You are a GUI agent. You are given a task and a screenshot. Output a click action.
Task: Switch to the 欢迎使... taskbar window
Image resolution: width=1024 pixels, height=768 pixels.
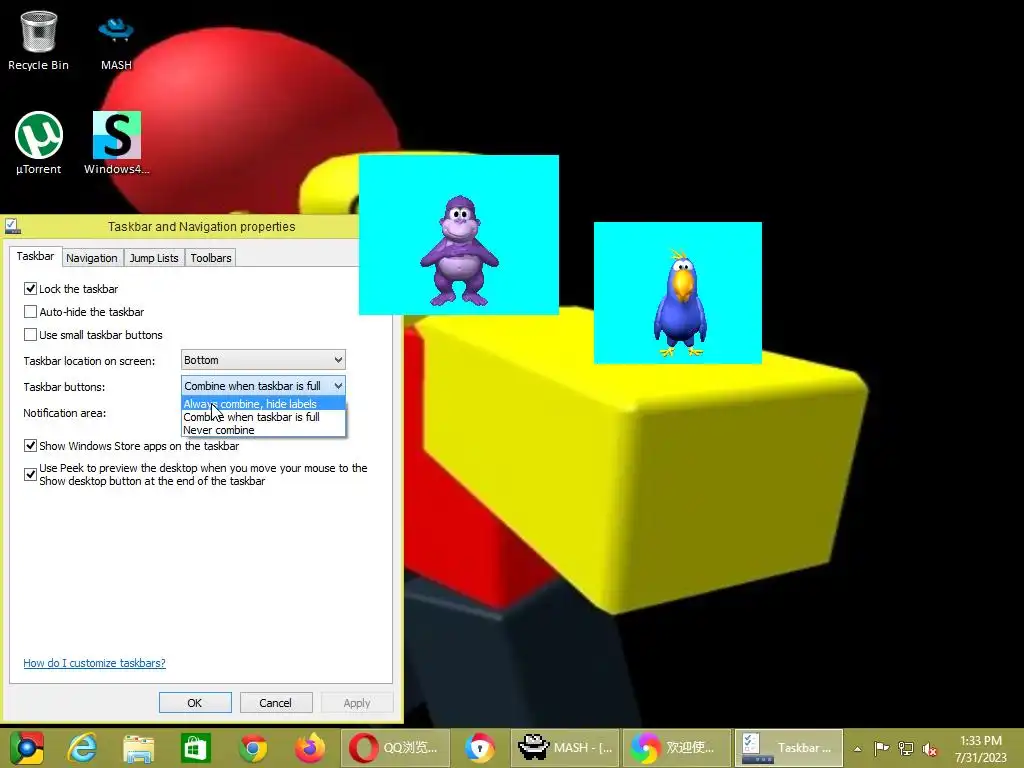pos(677,748)
